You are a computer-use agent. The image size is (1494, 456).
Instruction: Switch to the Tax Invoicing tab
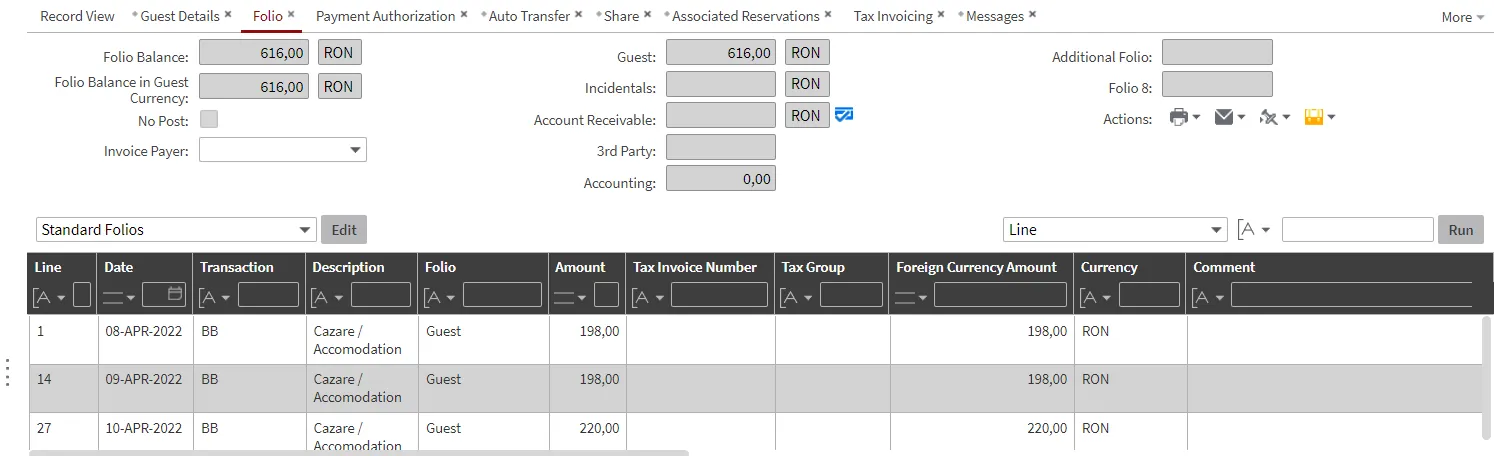coord(893,16)
